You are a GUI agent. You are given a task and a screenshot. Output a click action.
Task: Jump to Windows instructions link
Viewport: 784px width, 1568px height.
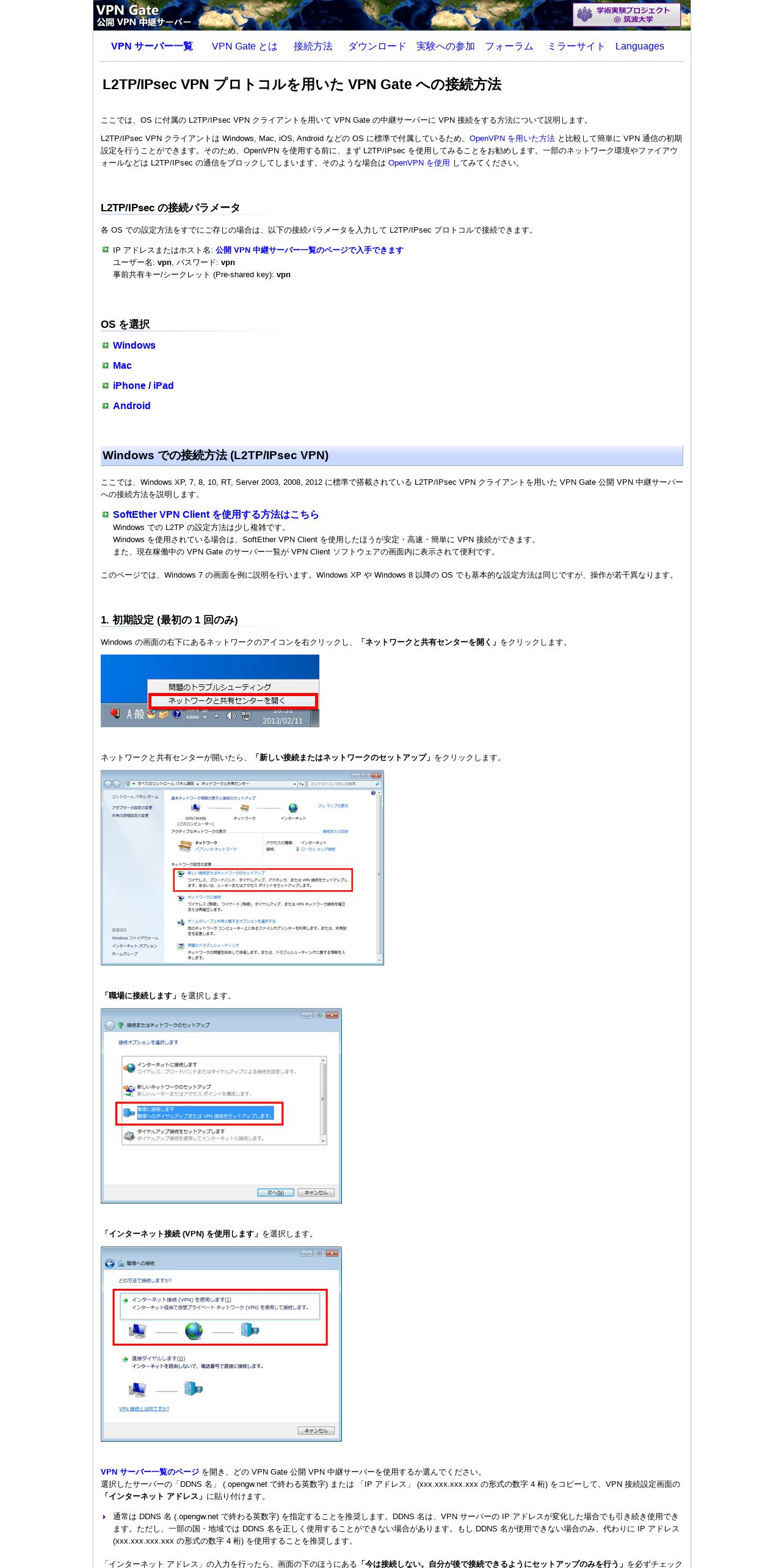[x=134, y=346]
